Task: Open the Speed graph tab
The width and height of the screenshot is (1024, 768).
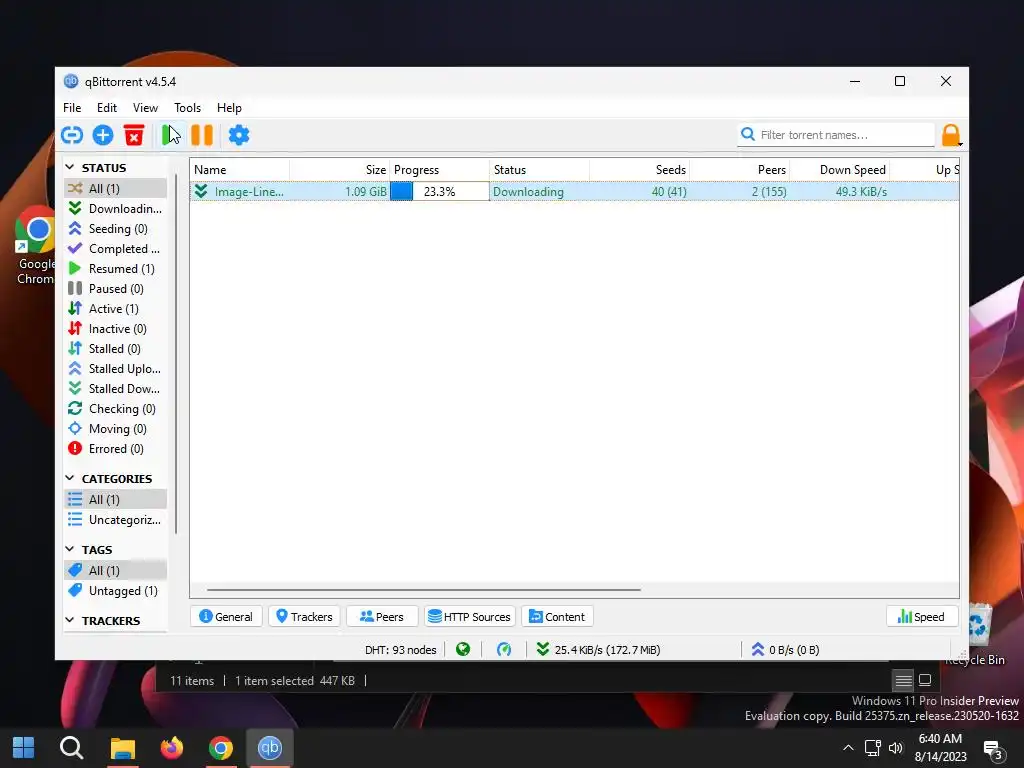Action: [921, 616]
